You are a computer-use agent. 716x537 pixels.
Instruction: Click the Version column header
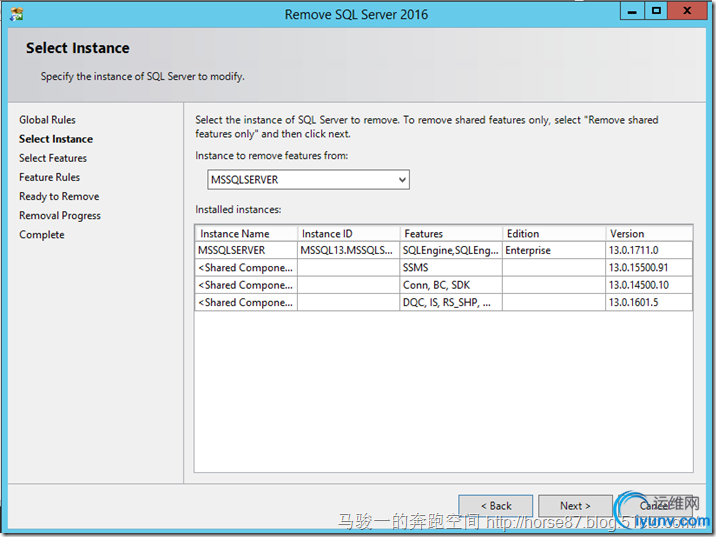click(648, 233)
